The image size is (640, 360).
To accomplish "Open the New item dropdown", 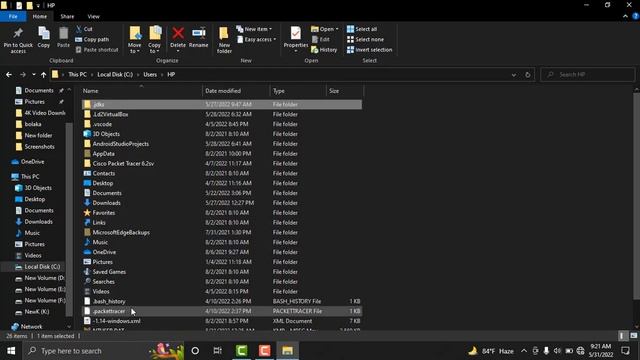I will (254, 29).
